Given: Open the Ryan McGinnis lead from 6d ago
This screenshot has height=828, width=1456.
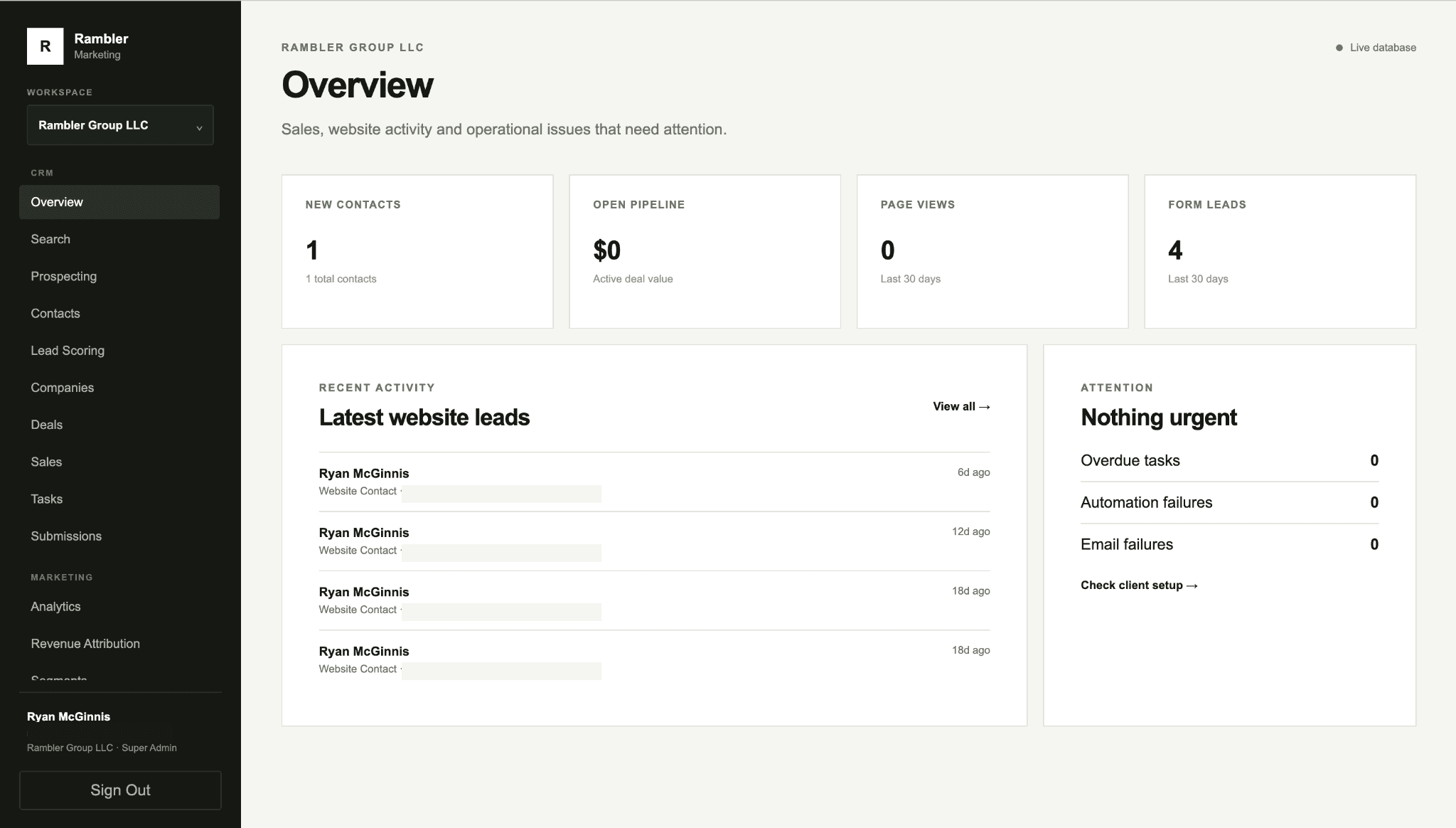Looking at the screenshot, I should [x=654, y=482].
